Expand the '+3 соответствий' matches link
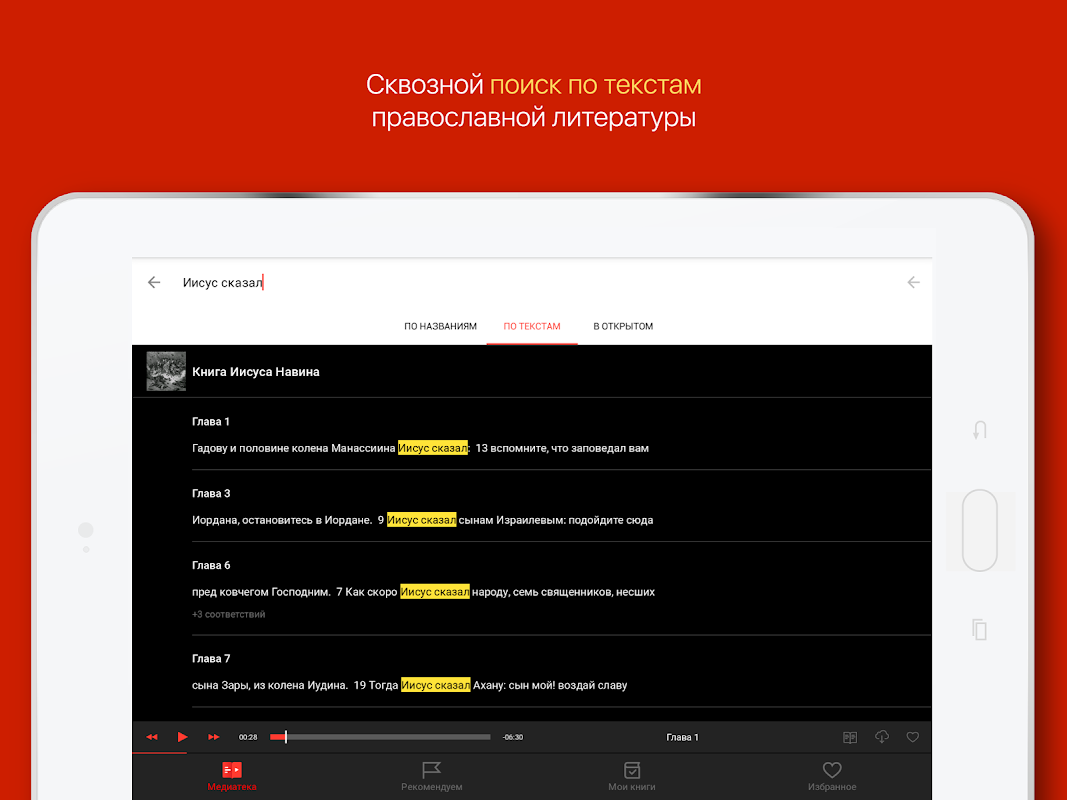The image size is (1067, 800). click(229, 614)
